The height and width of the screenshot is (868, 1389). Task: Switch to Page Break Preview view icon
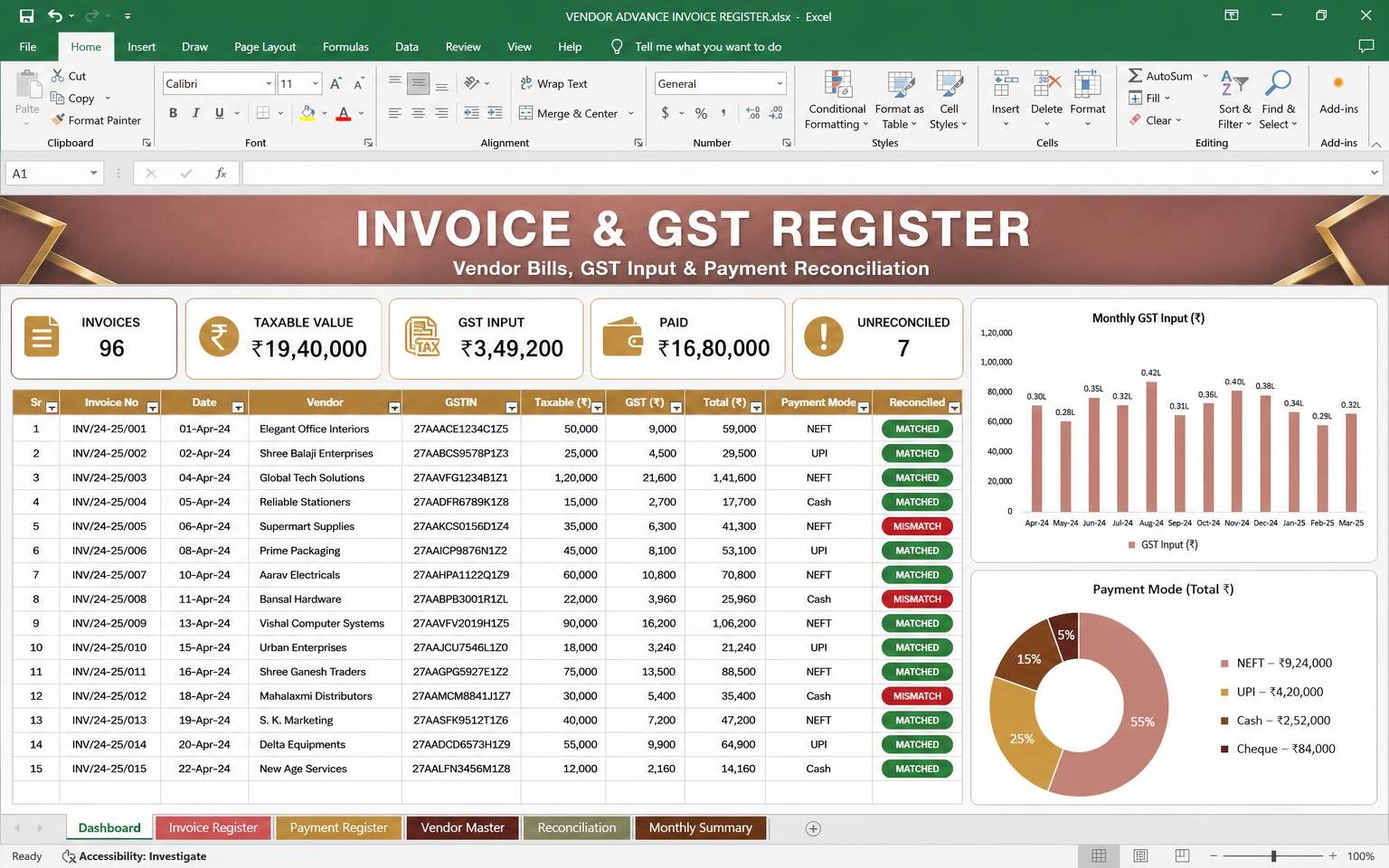(x=1182, y=855)
